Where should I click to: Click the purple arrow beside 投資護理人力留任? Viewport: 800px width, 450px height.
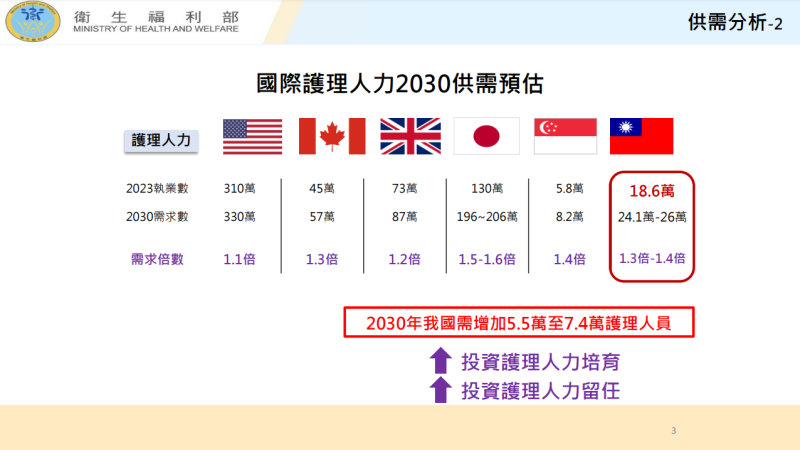440,390
